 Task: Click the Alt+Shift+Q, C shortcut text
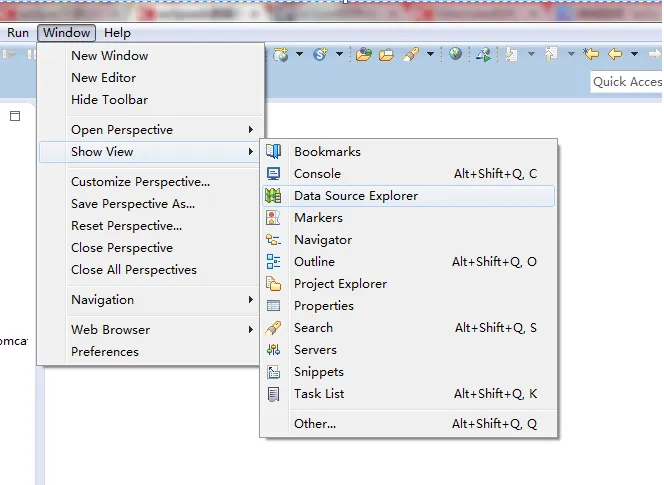(x=495, y=174)
